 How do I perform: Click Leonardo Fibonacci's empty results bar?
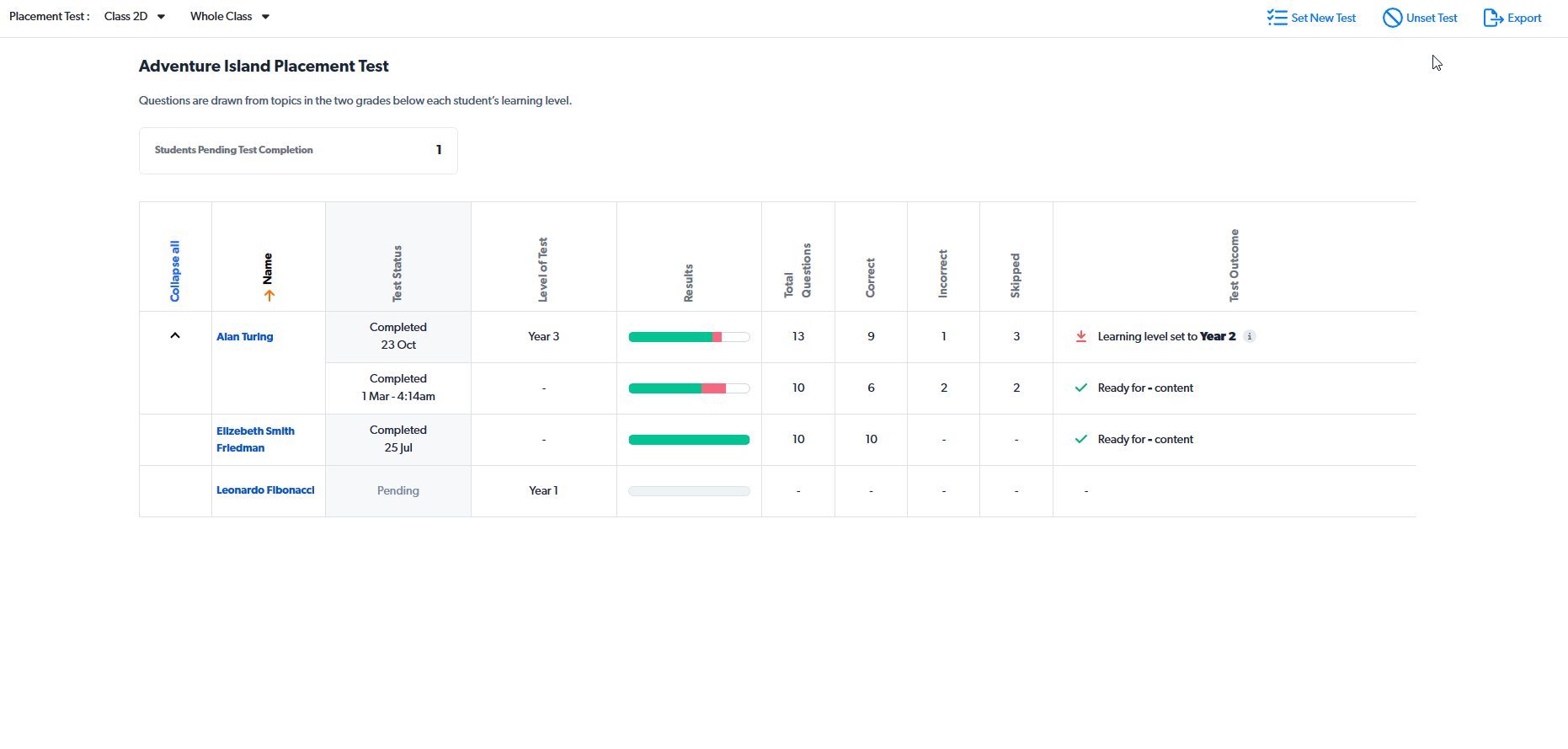tap(689, 491)
